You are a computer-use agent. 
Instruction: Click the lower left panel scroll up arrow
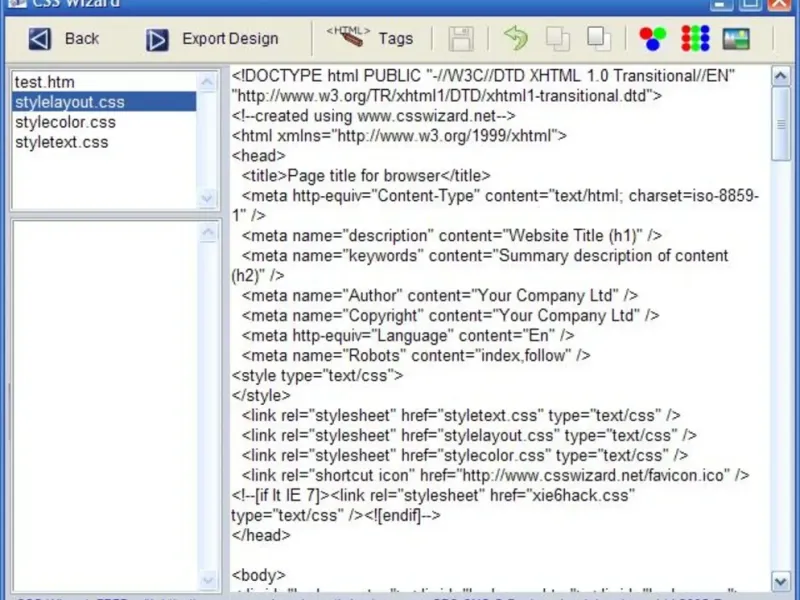[x=208, y=232]
